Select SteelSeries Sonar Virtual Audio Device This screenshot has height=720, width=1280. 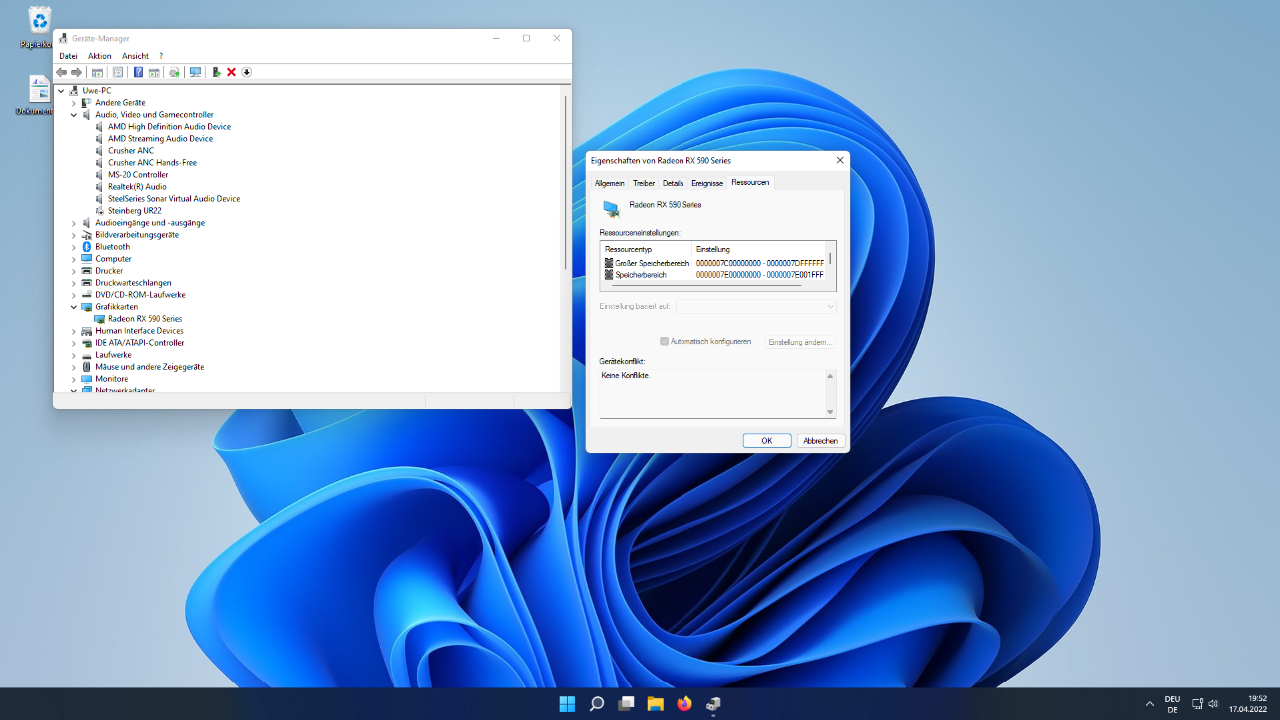pyautogui.click(x=174, y=199)
